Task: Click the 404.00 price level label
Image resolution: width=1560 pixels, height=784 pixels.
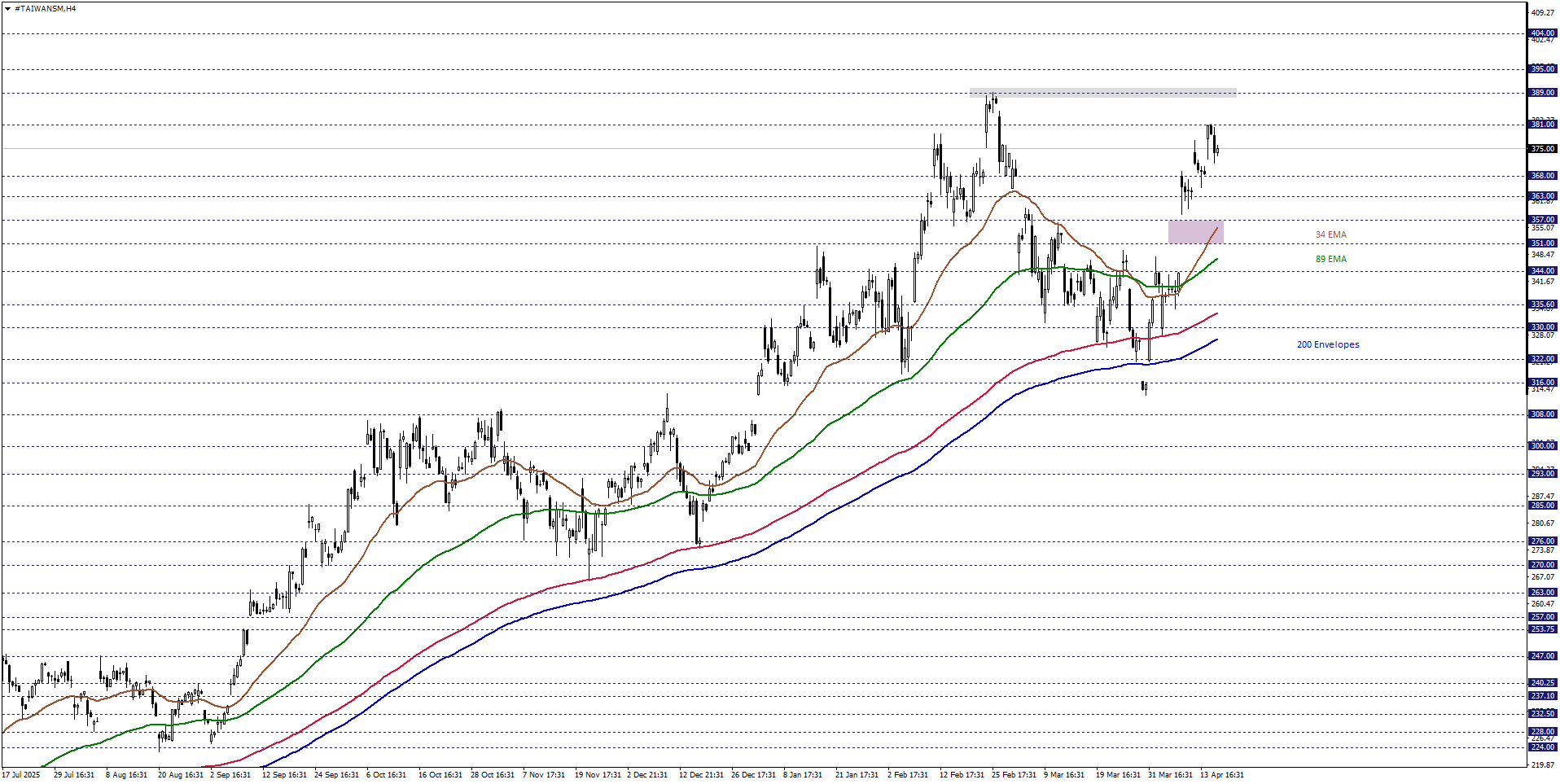Action: point(1542,33)
